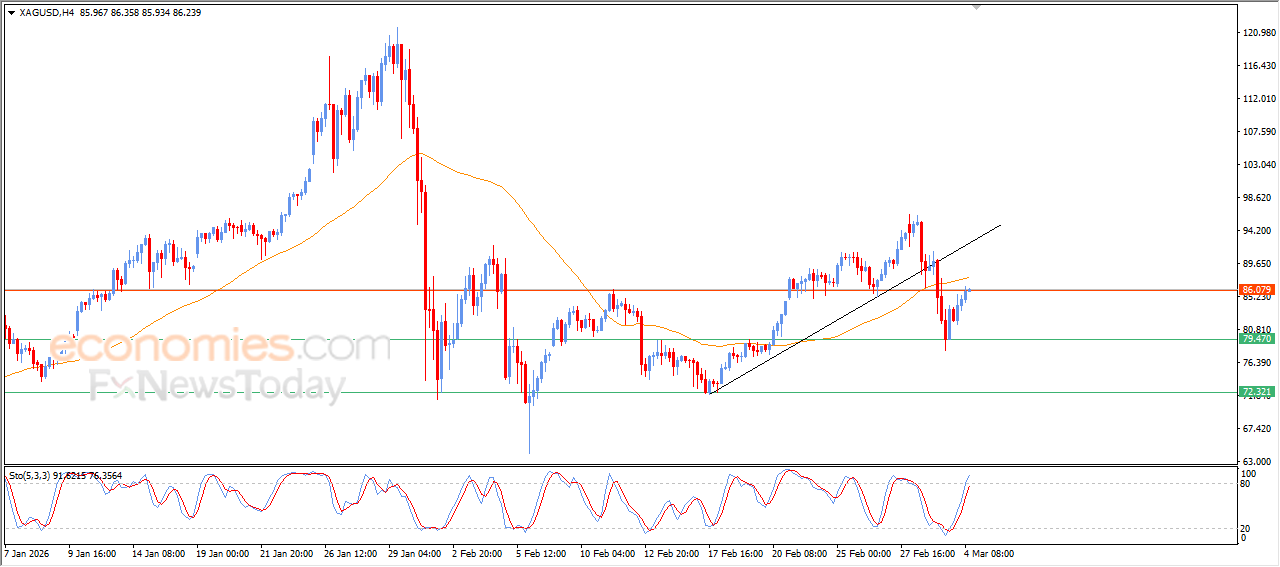Click the 116.430 price axis label

pyautogui.click(x=1259, y=66)
